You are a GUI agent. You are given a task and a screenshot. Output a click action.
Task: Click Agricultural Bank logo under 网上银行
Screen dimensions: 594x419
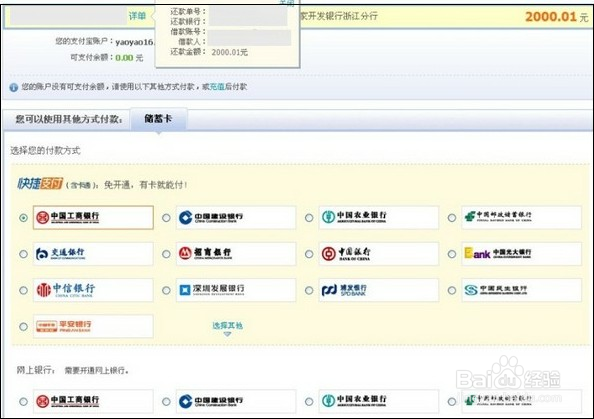379,401
